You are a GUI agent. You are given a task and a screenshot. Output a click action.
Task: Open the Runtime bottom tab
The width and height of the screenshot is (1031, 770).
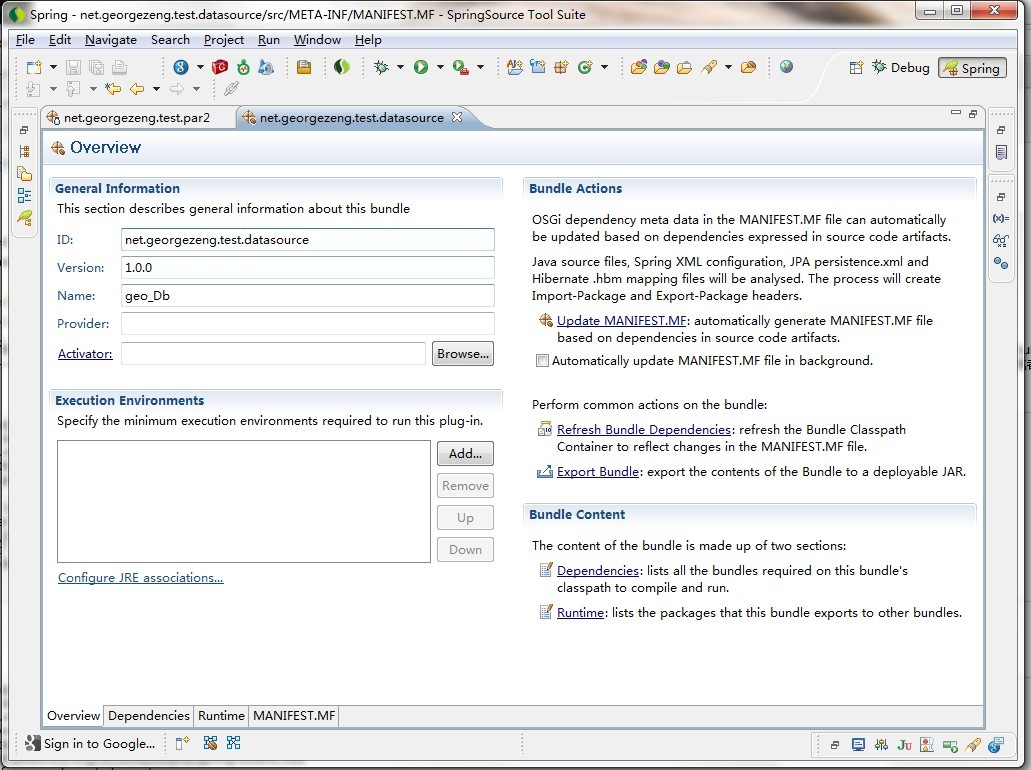pyautogui.click(x=221, y=715)
